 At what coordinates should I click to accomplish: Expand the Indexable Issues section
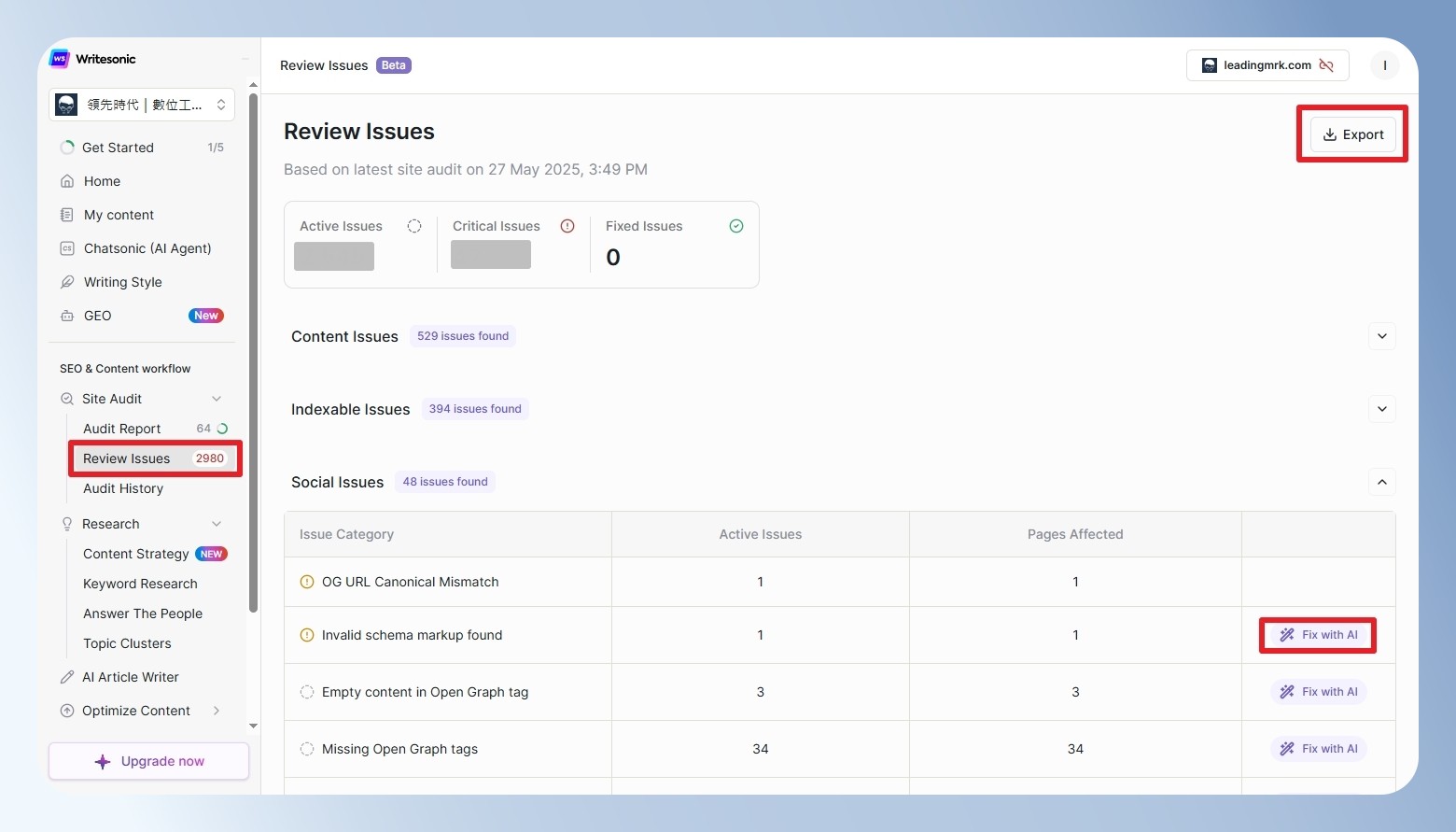pos(1382,409)
